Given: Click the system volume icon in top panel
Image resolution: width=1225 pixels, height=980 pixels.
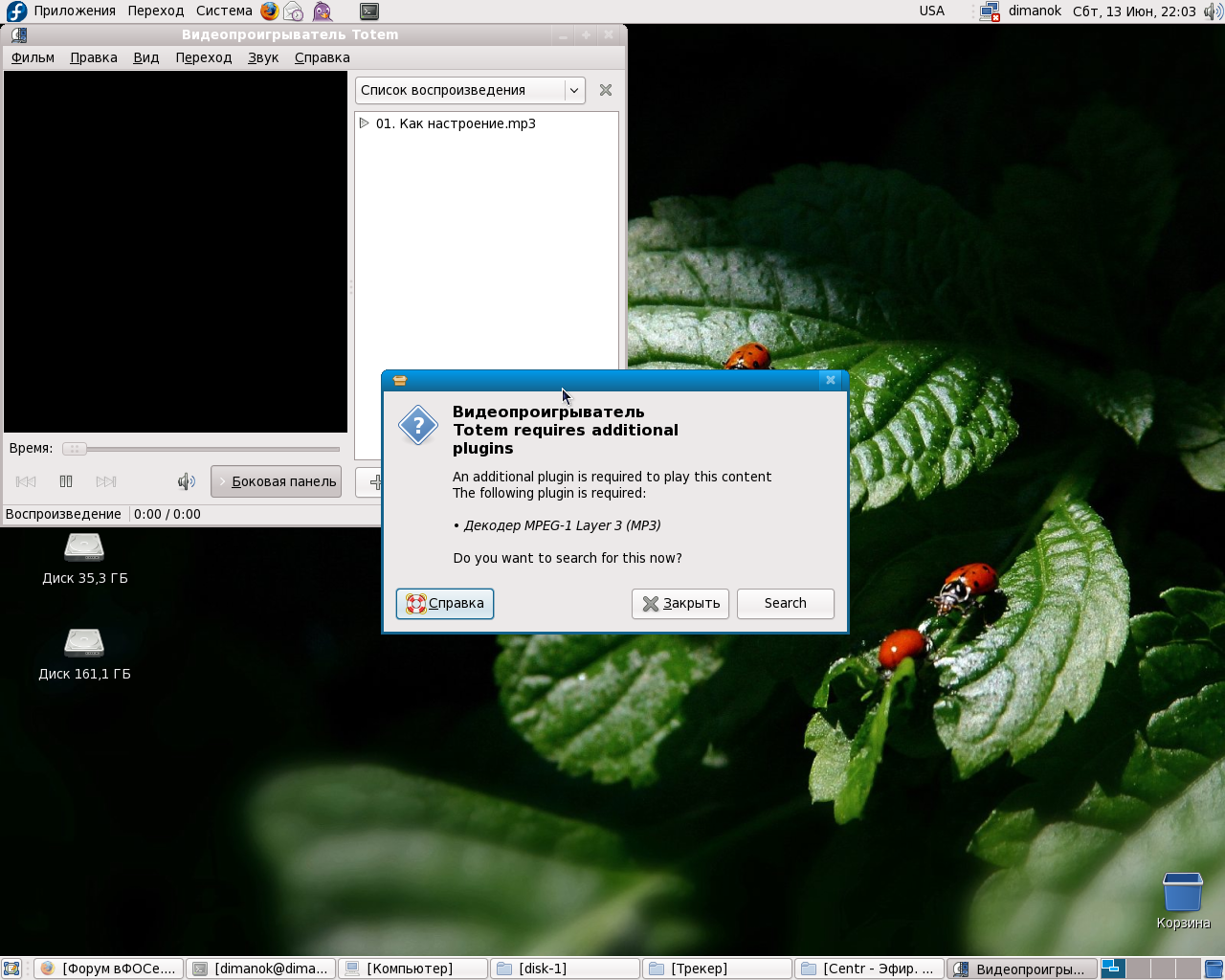Looking at the screenshot, I should [x=1213, y=11].
